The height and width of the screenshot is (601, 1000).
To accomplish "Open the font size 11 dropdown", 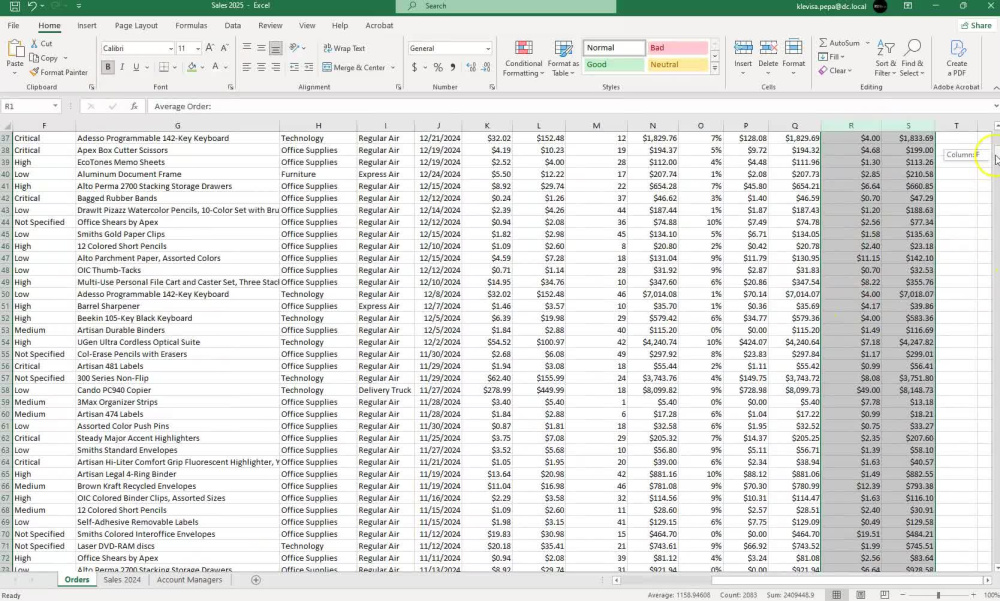I will pyautogui.click(x=198, y=48).
